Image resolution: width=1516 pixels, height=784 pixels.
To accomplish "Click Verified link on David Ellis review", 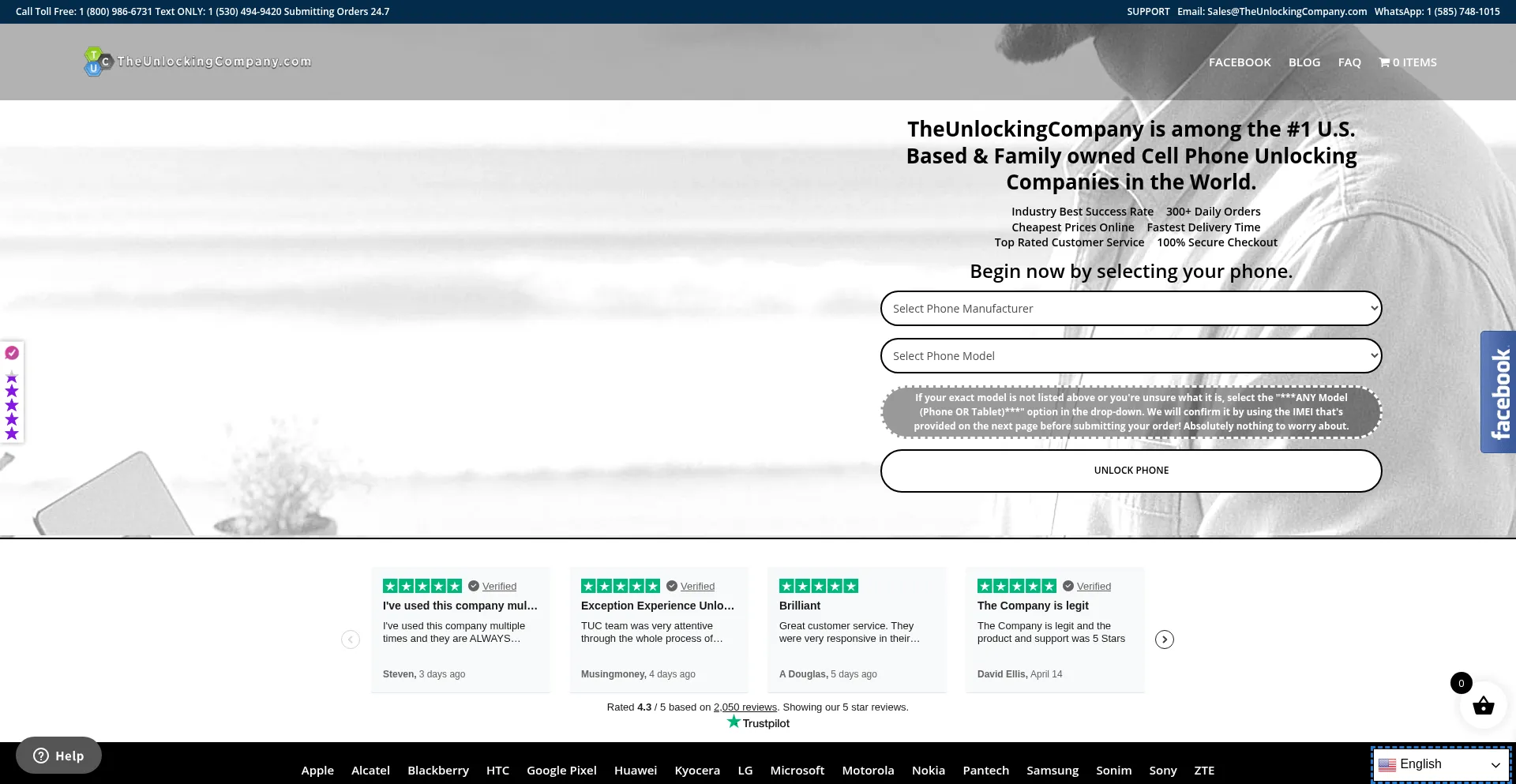I will 1094,587.
